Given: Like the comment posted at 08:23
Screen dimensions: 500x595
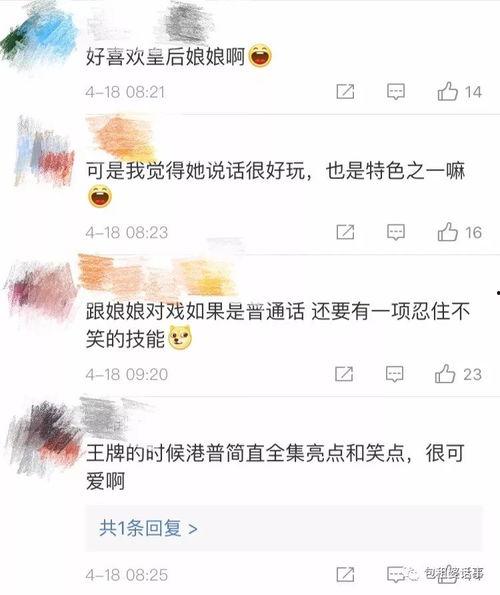Looking at the screenshot, I should pos(448,232).
